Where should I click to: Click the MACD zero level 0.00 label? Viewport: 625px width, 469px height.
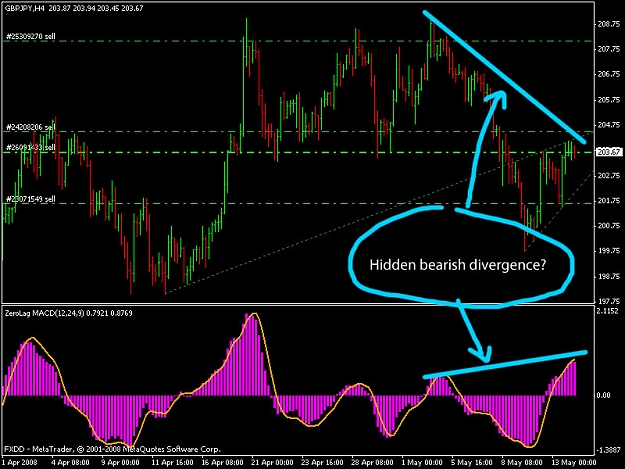click(x=603, y=395)
